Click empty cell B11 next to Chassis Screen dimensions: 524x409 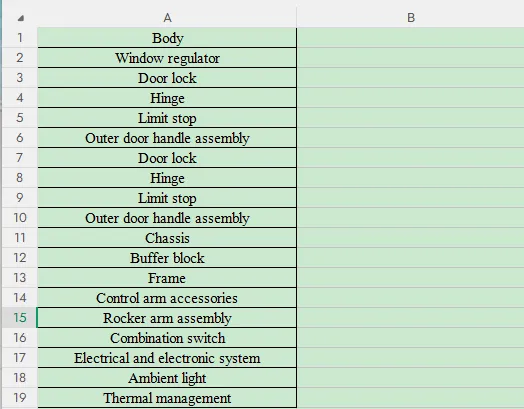point(410,238)
